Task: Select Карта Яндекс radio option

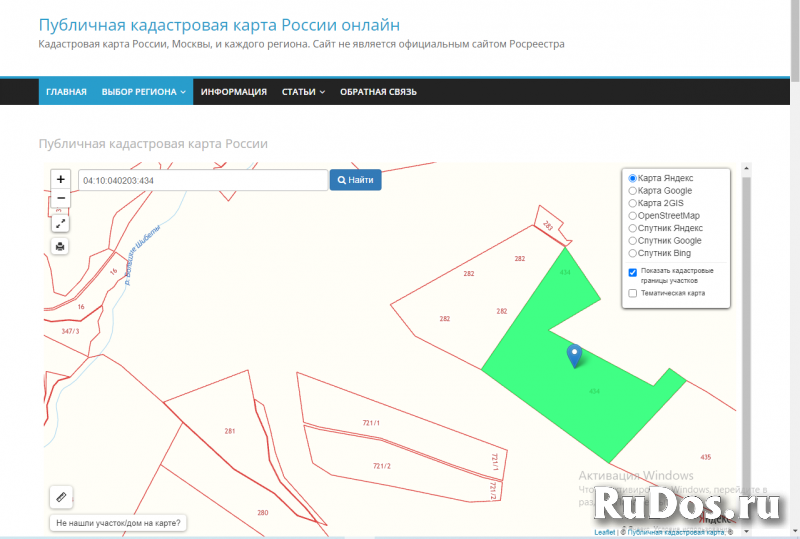Action: point(633,178)
